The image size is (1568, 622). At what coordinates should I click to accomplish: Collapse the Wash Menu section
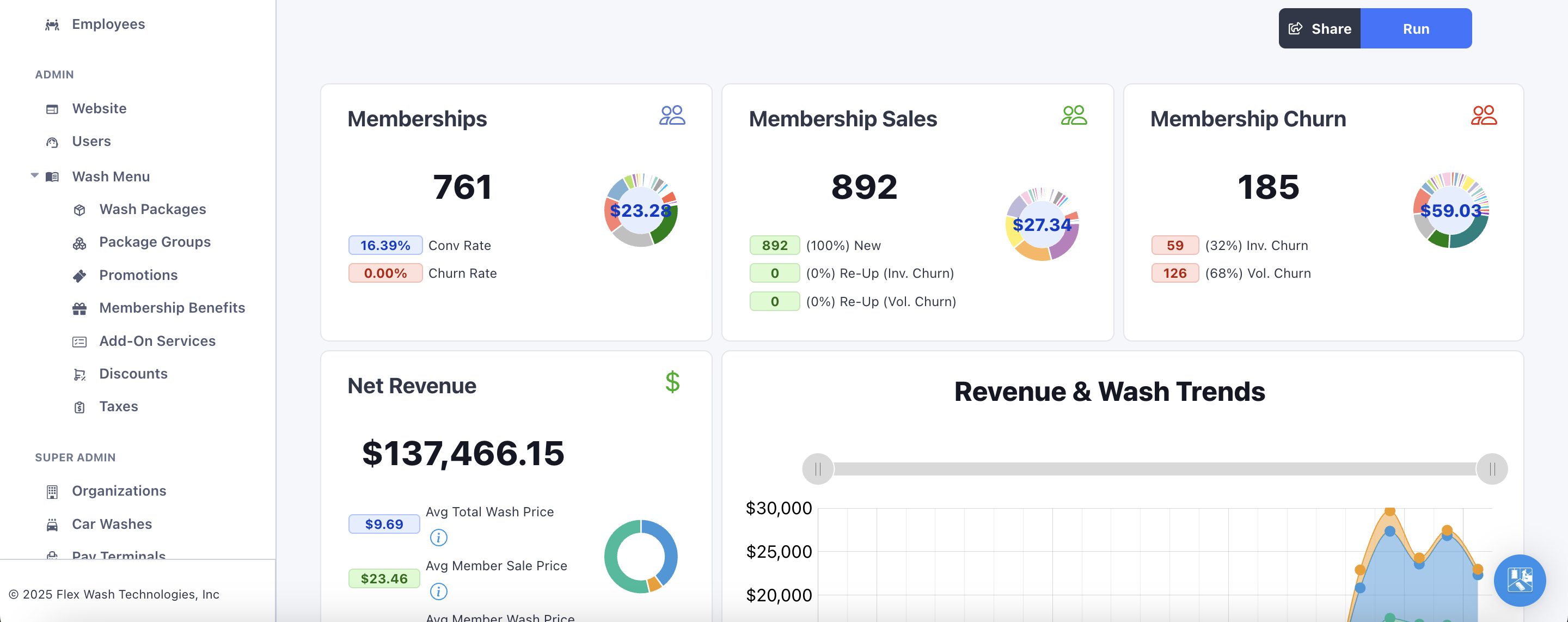tap(35, 176)
